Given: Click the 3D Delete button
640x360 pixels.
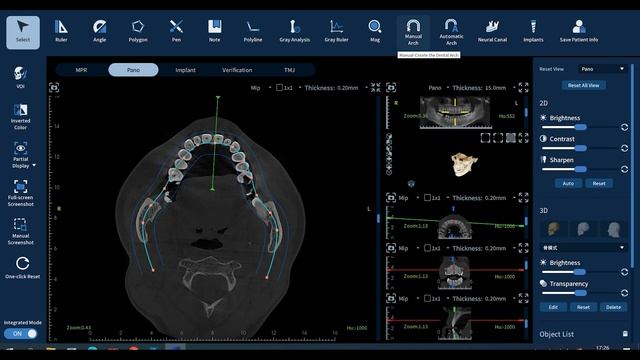Looking at the screenshot, I should [613, 307].
